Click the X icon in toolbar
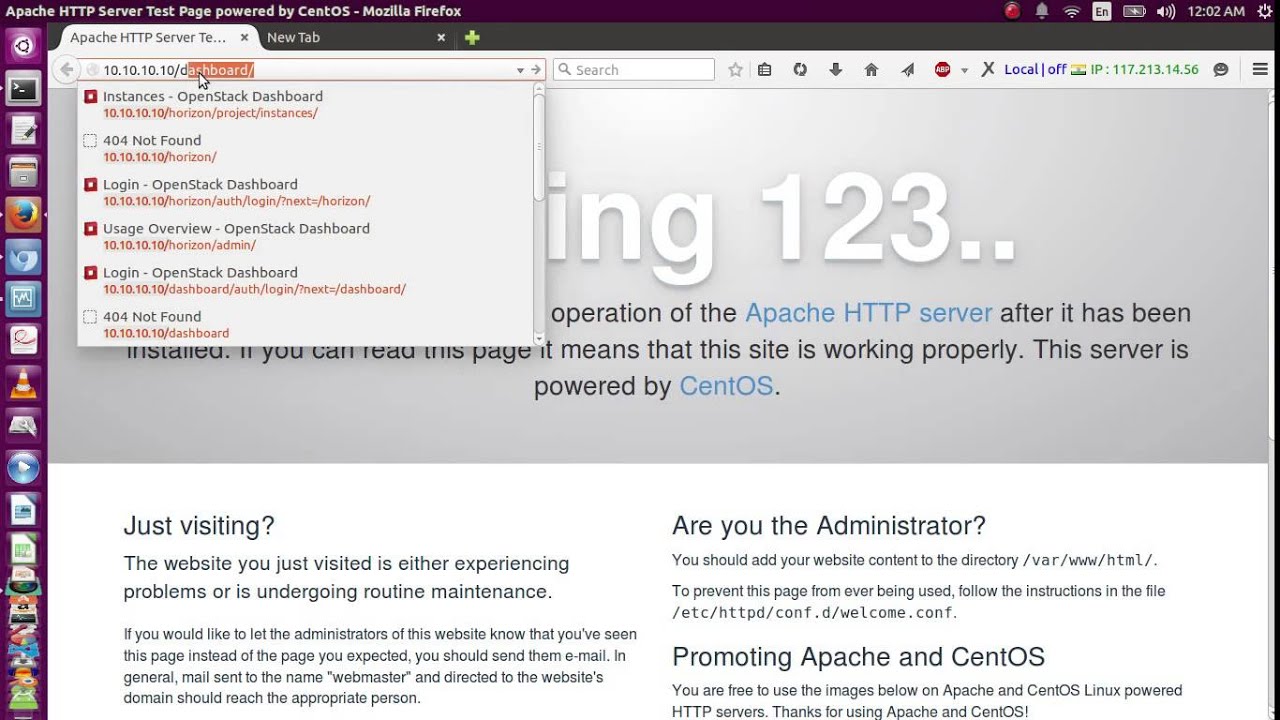The image size is (1280, 720). coord(987,70)
